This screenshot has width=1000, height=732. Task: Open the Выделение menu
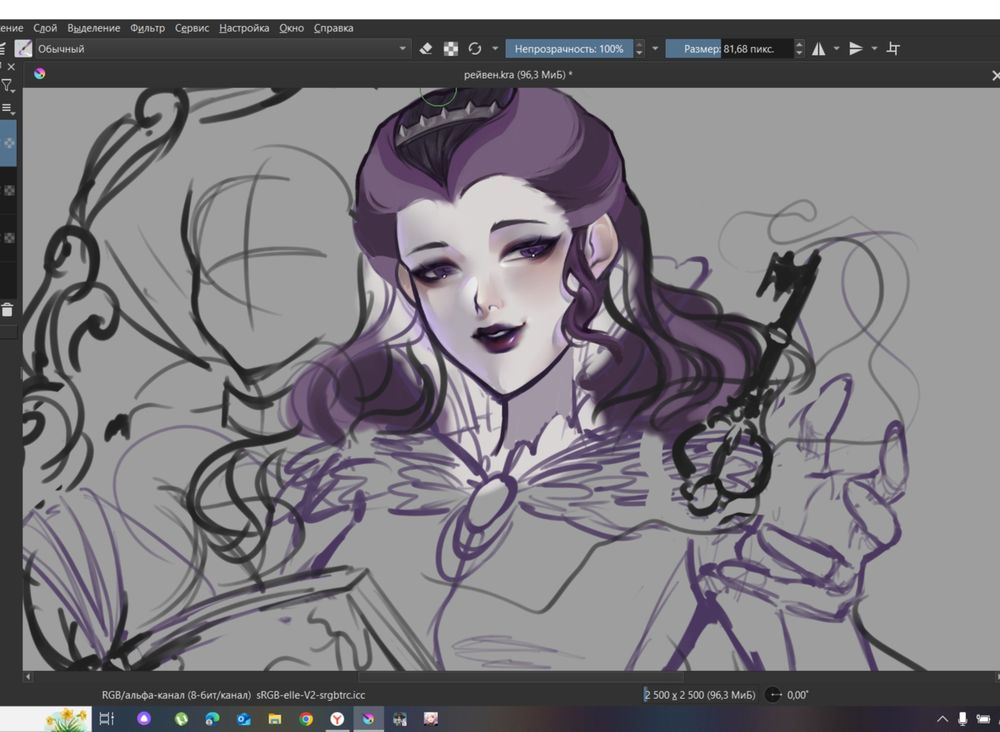click(94, 28)
